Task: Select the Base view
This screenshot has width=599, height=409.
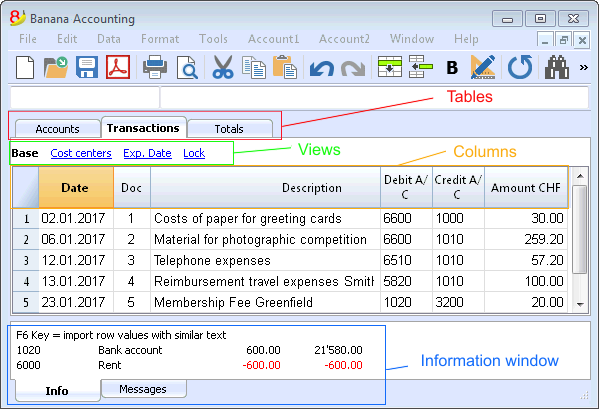Action: (x=25, y=153)
